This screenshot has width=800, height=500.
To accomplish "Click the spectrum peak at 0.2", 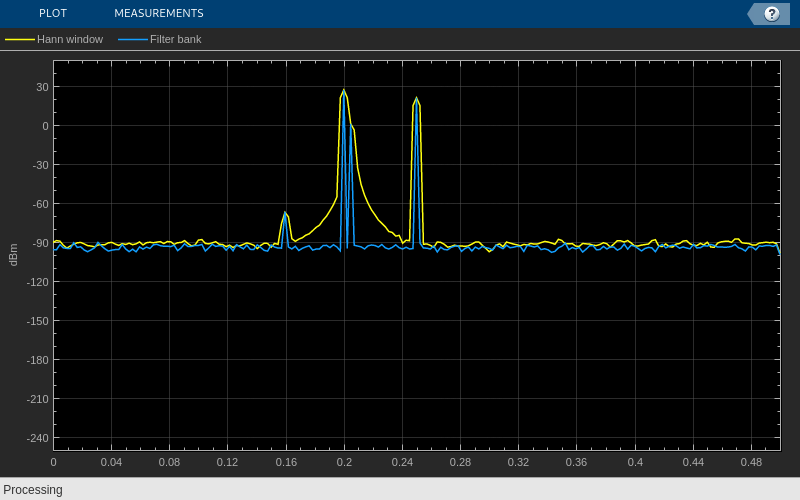I will coord(344,90).
